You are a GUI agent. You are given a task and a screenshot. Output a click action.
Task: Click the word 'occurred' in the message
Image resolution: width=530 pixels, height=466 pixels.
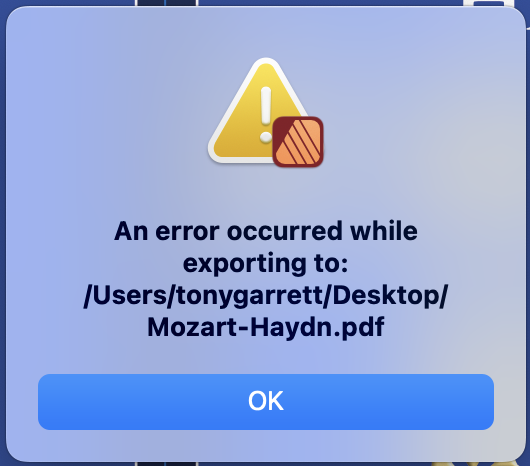(285, 231)
